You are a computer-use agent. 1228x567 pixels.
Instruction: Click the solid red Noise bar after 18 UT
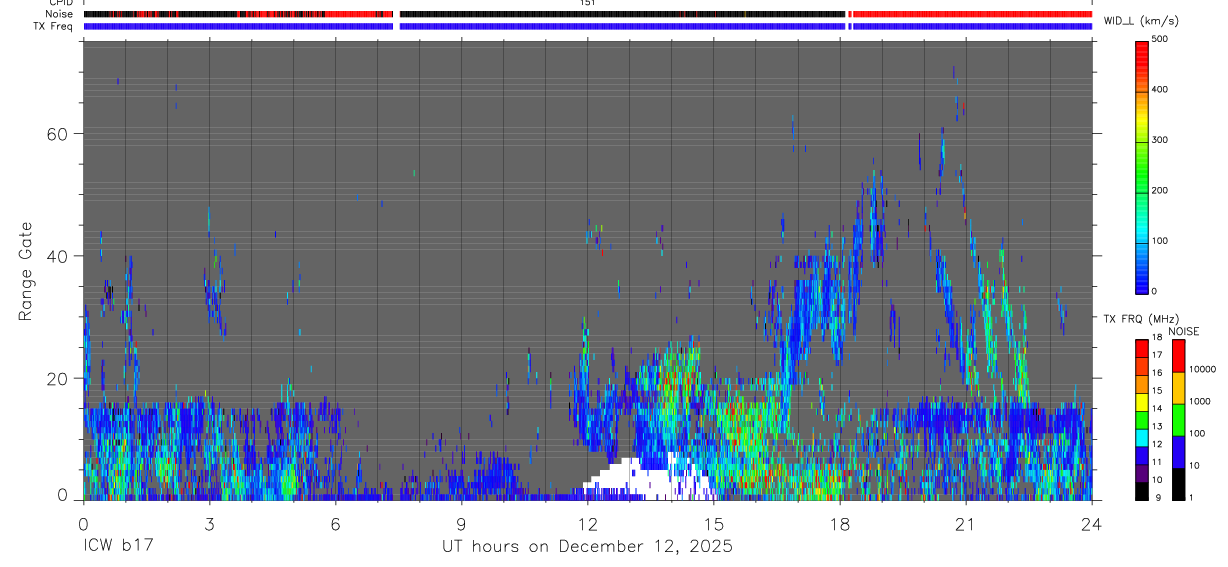pyautogui.click(x=972, y=15)
